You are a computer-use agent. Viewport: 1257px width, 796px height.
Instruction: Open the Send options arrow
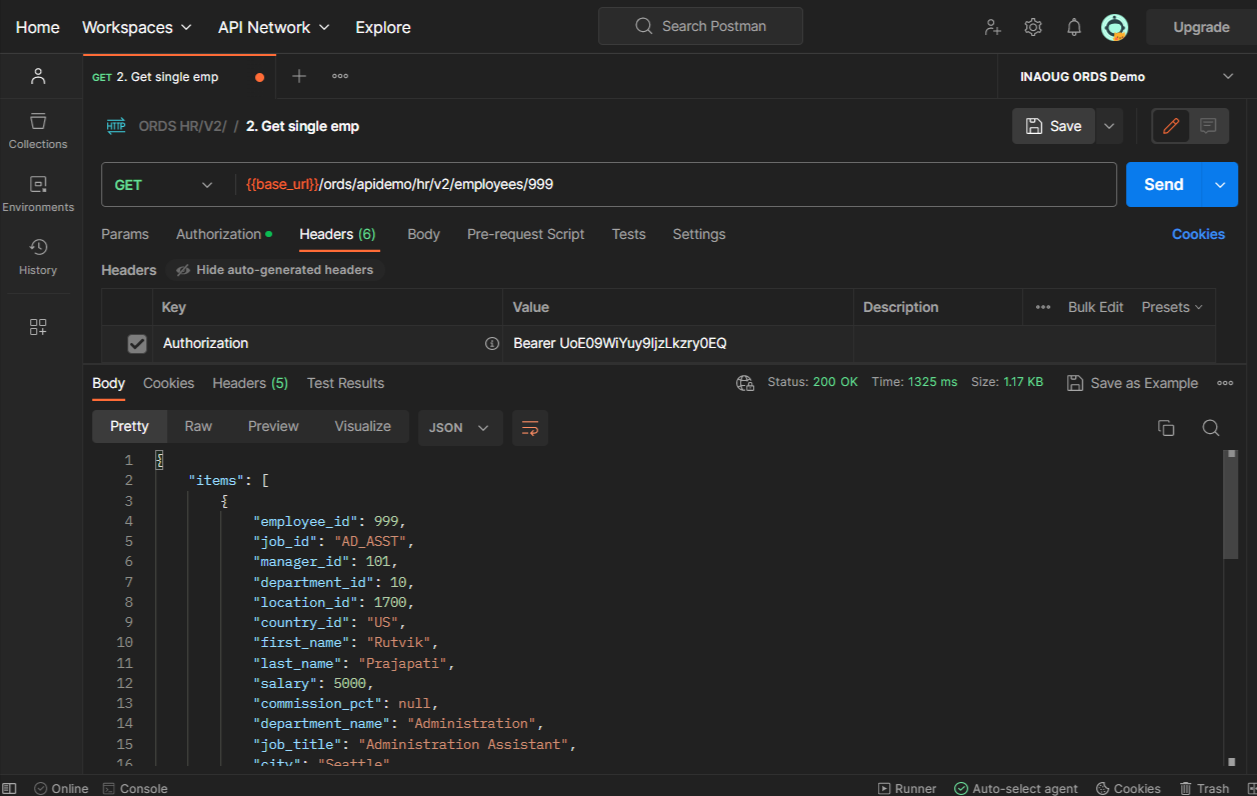tap(1220, 184)
